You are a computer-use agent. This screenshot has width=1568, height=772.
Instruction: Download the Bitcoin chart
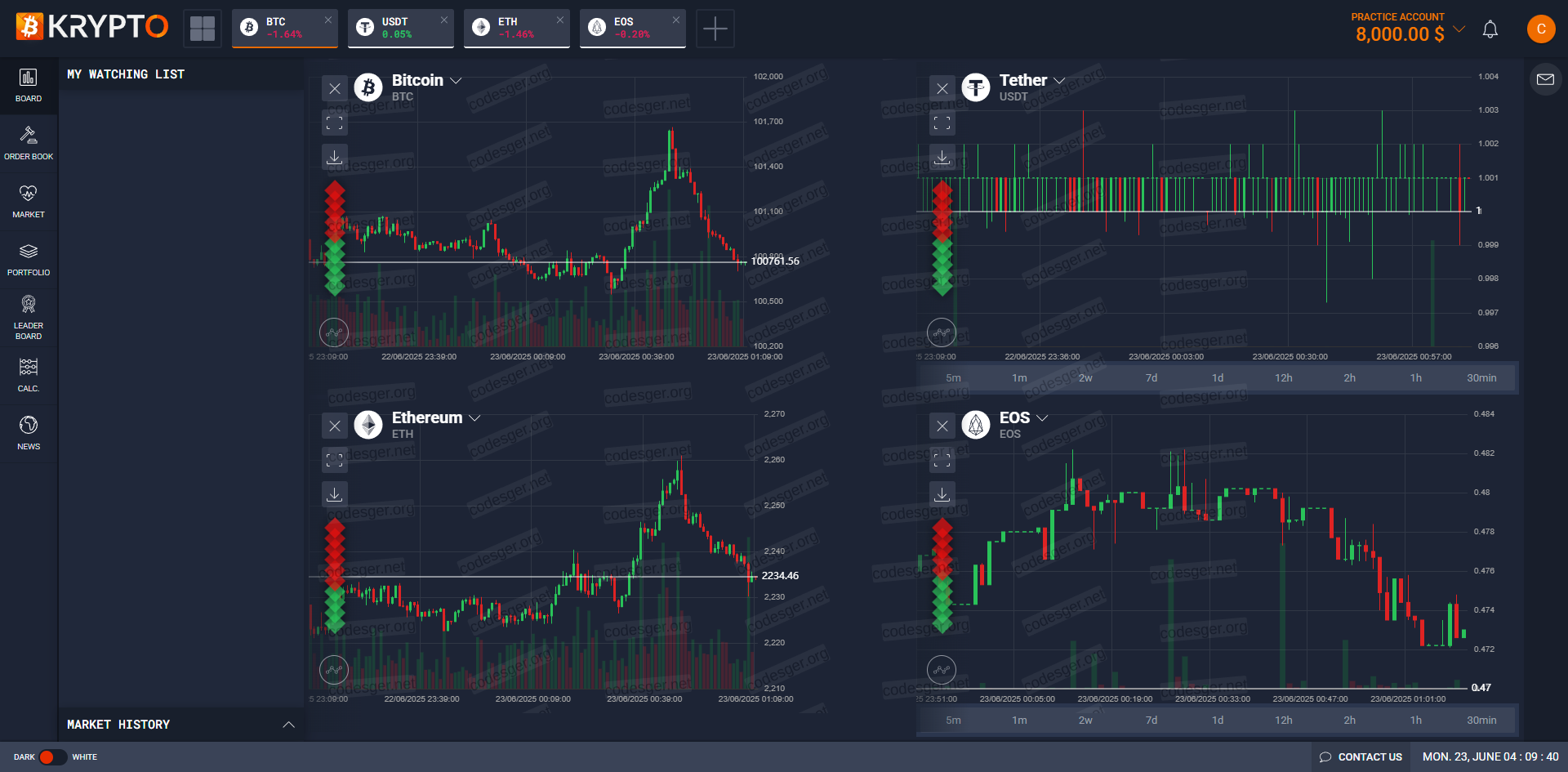(x=335, y=157)
